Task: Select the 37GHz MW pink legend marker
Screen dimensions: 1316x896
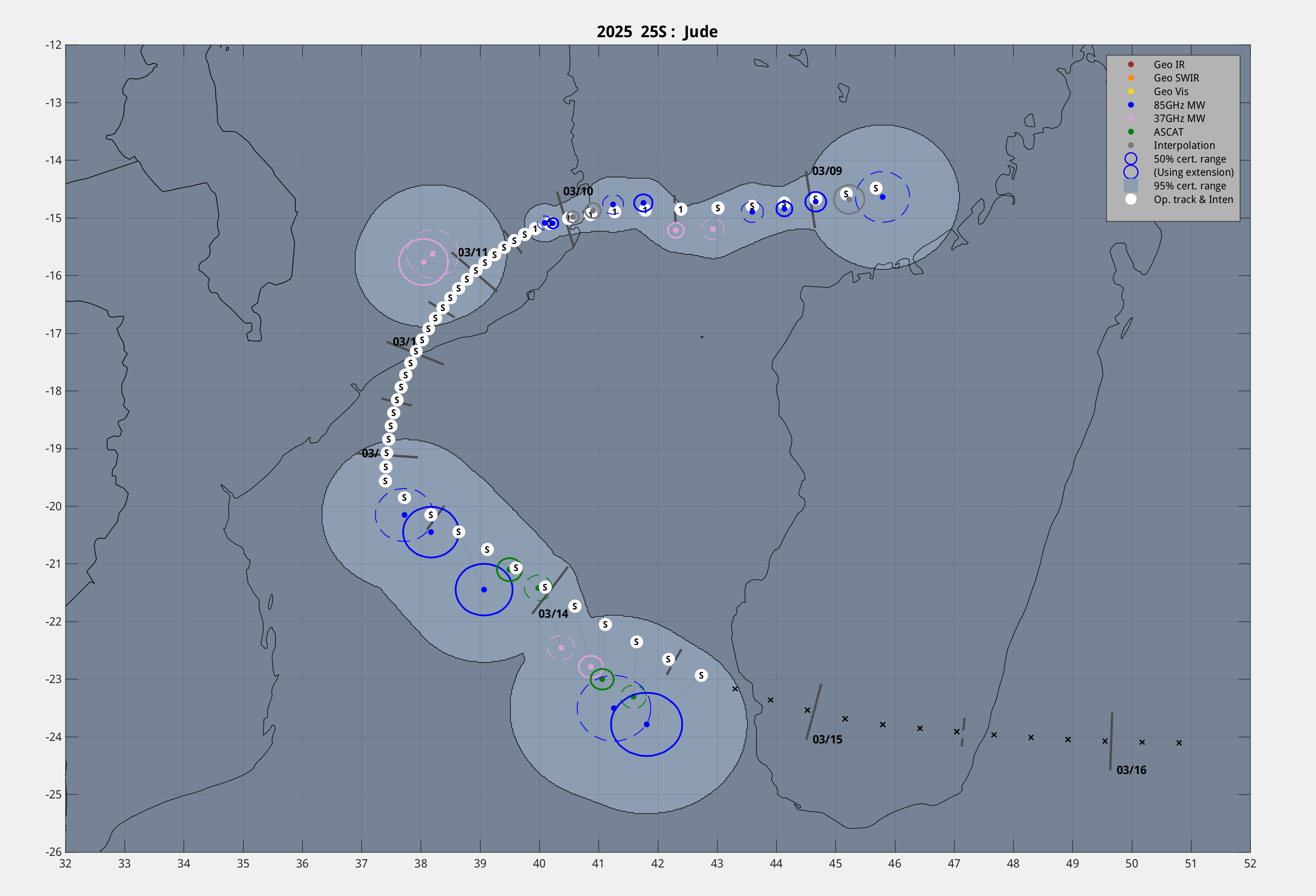Action: click(x=1130, y=118)
